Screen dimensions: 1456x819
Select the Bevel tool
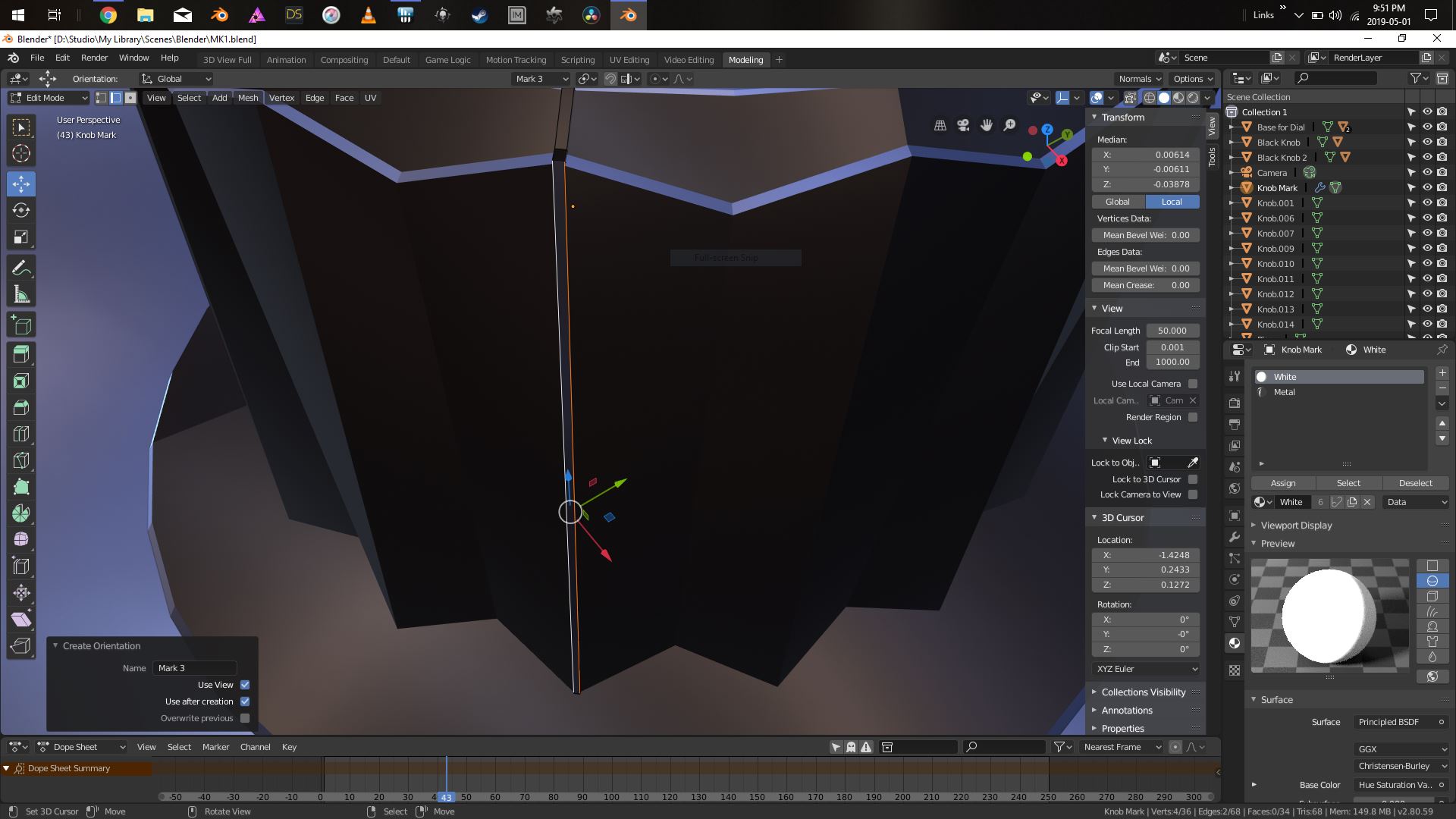[x=21, y=407]
